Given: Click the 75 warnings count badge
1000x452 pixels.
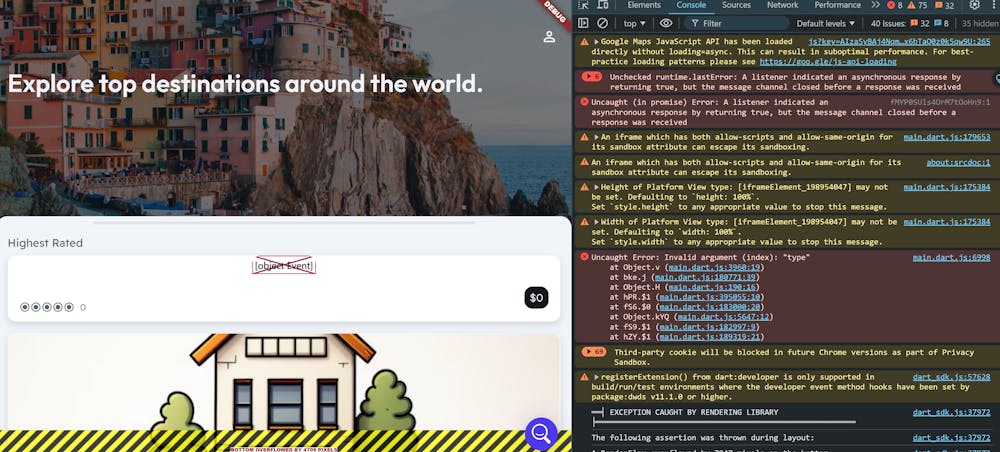Looking at the screenshot, I should tap(917, 5).
